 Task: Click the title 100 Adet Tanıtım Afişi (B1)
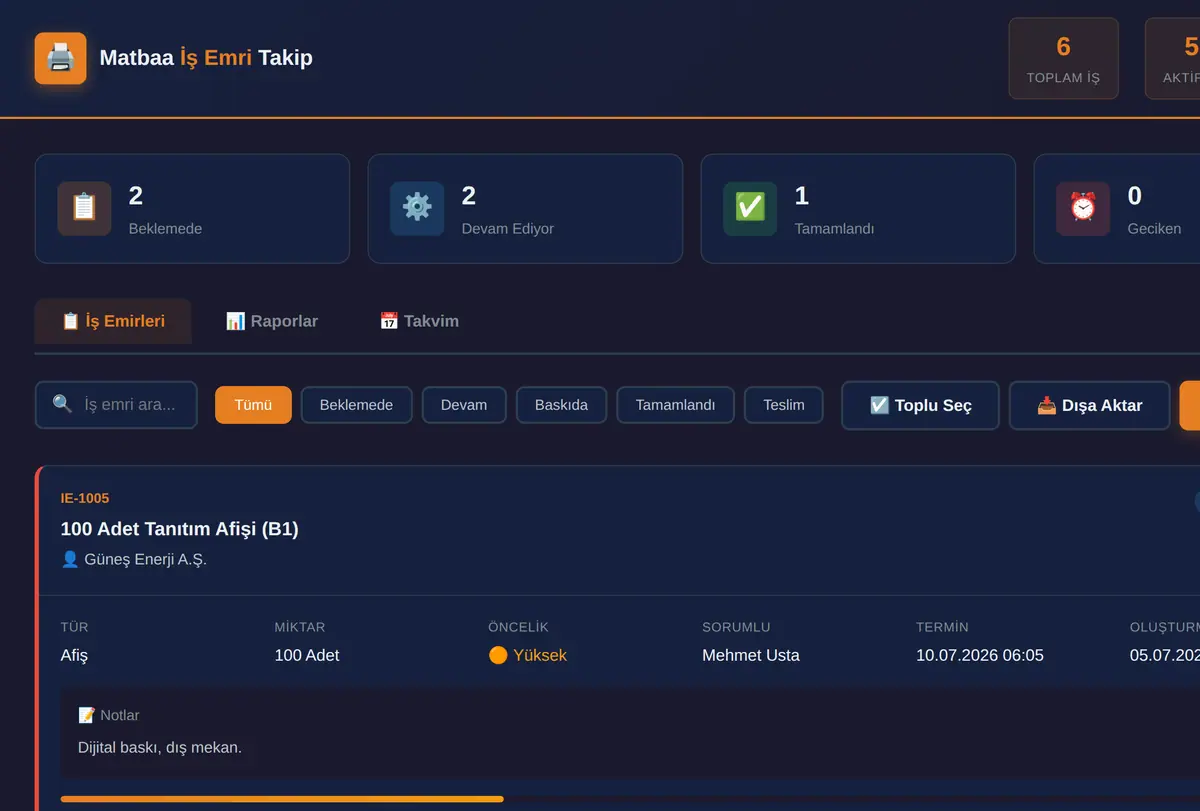tap(180, 529)
